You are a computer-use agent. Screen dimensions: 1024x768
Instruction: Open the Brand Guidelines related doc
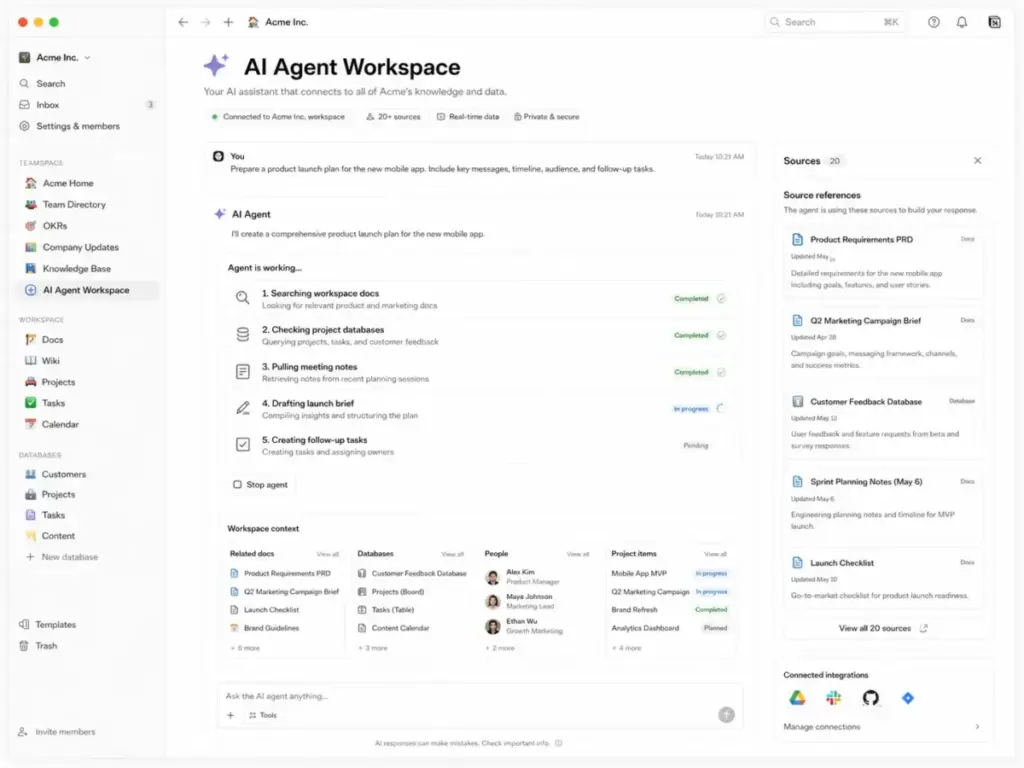(264, 628)
